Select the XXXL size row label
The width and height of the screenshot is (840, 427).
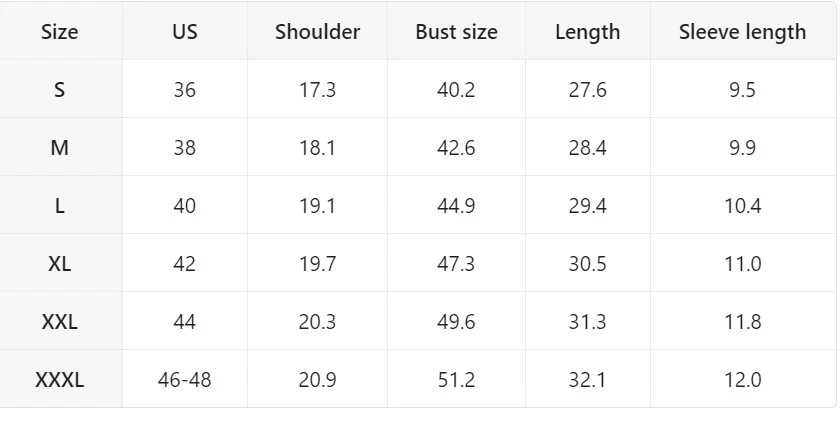coord(60,380)
